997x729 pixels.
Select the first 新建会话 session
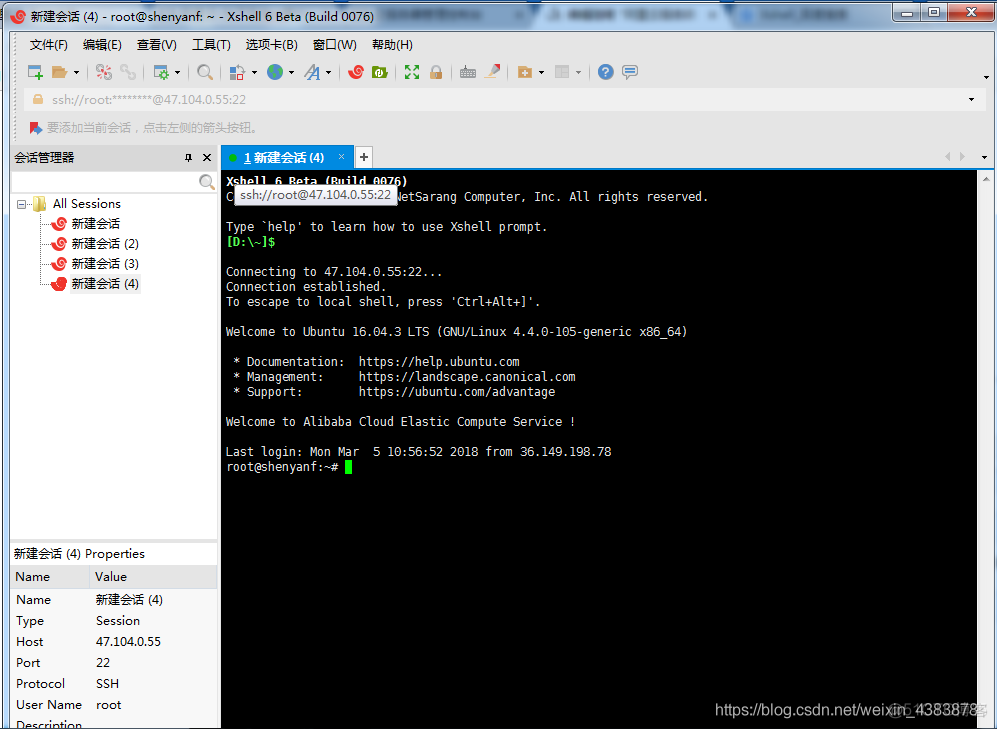point(95,224)
